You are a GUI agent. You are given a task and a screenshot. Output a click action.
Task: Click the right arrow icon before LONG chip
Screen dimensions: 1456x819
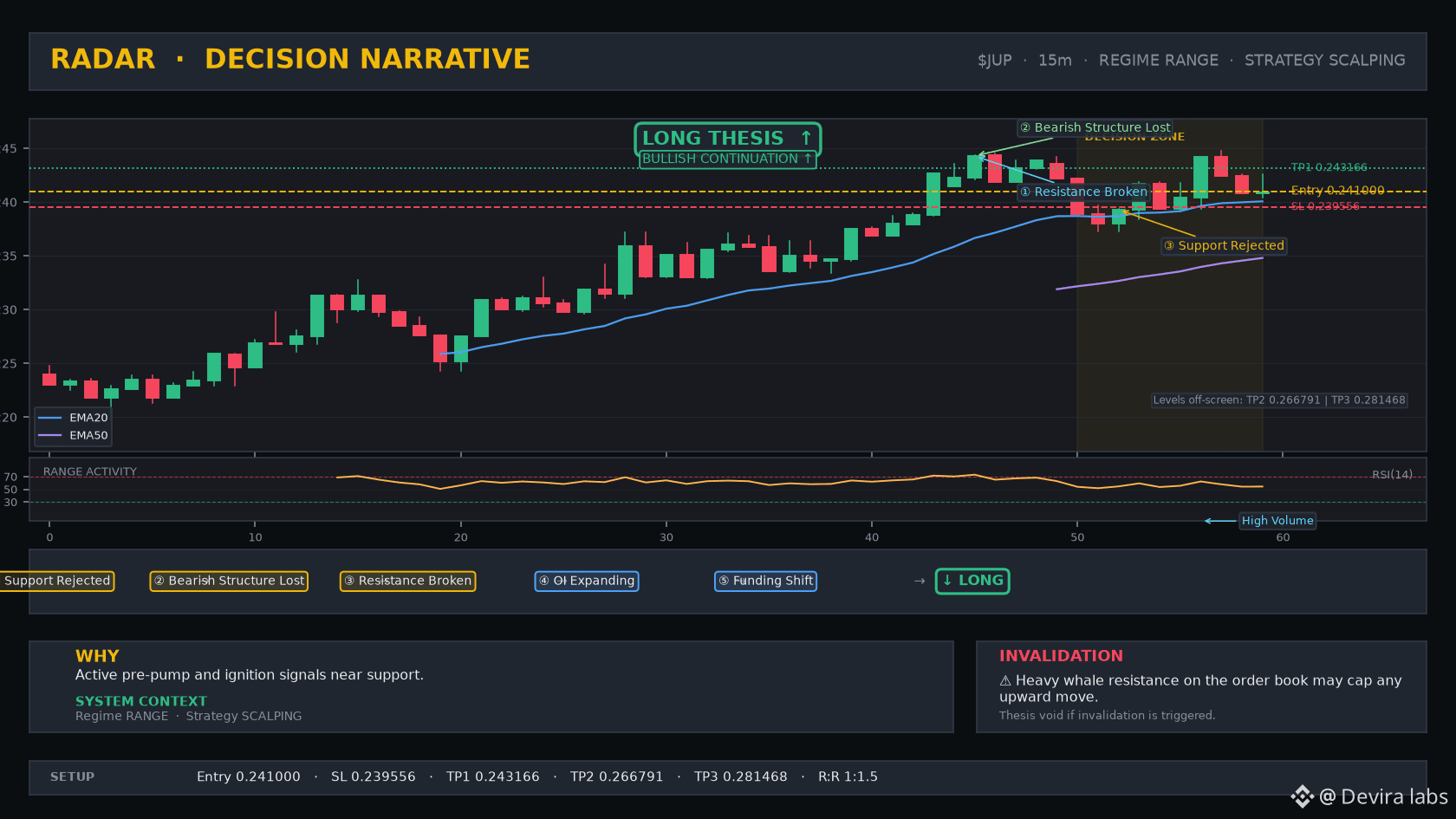click(920, 581)
